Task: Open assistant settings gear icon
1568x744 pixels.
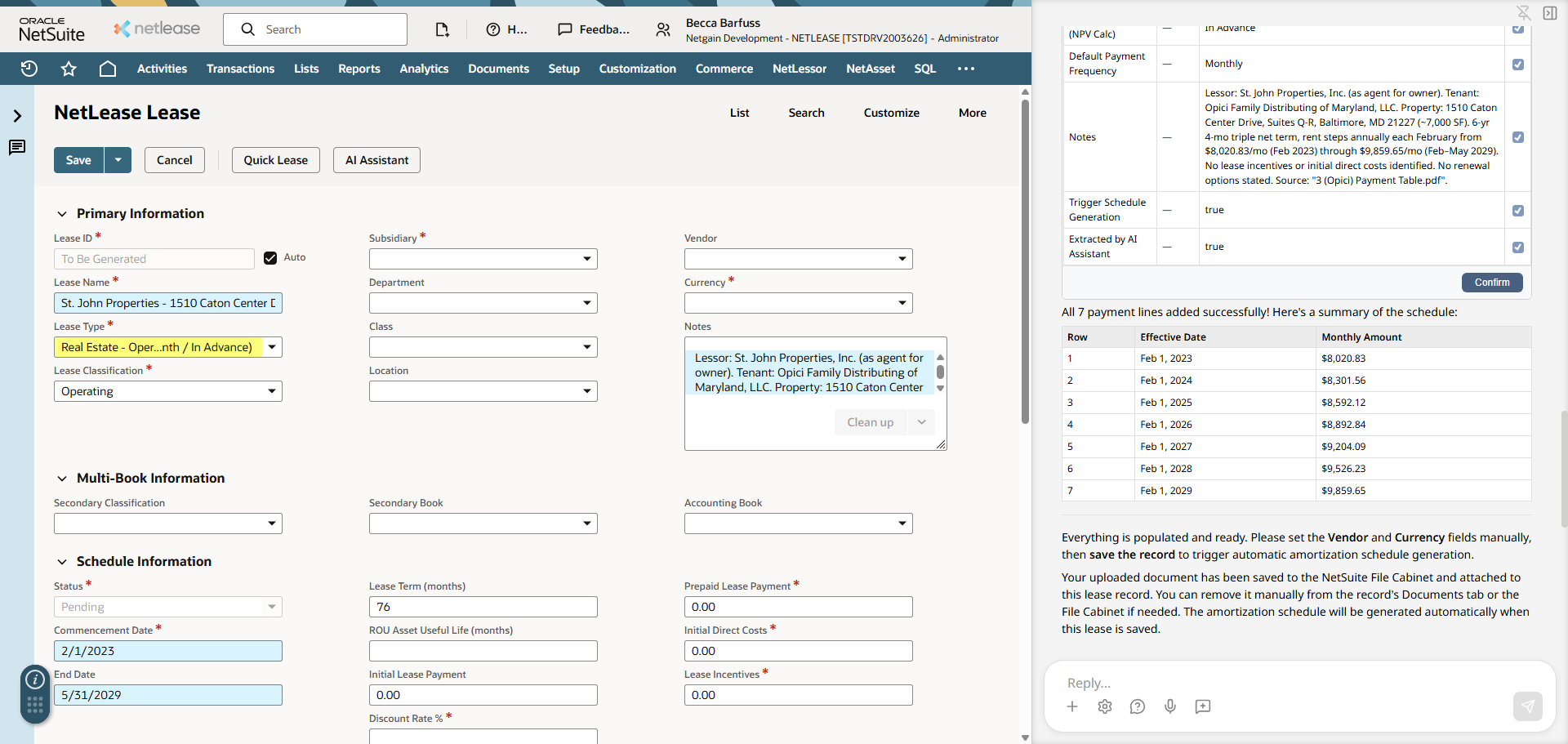Action: point(1105,706)
